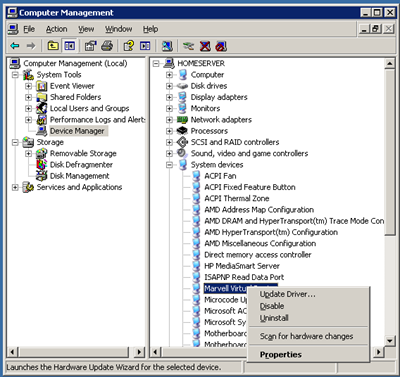The image size is (400, 377).
Task: Click the Uninstall device toolbar icon
Action: tap(205, 46)
